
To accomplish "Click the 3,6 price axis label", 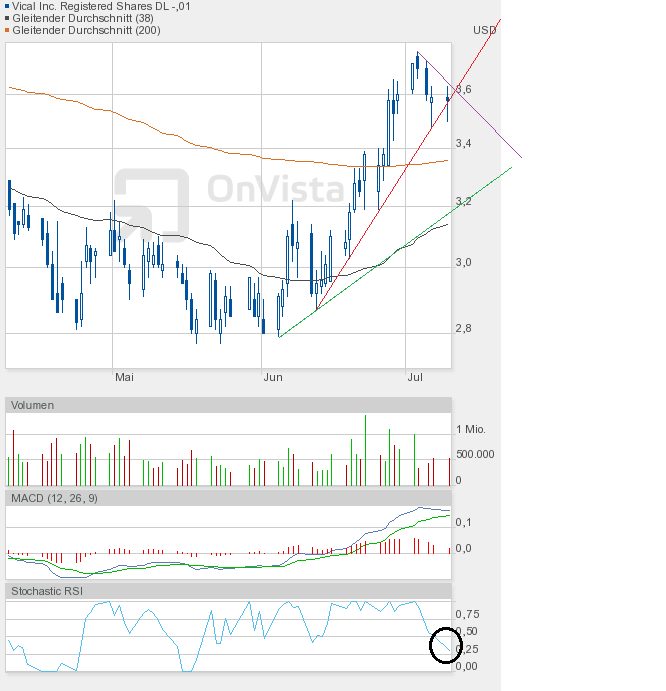I will point(463,89).
